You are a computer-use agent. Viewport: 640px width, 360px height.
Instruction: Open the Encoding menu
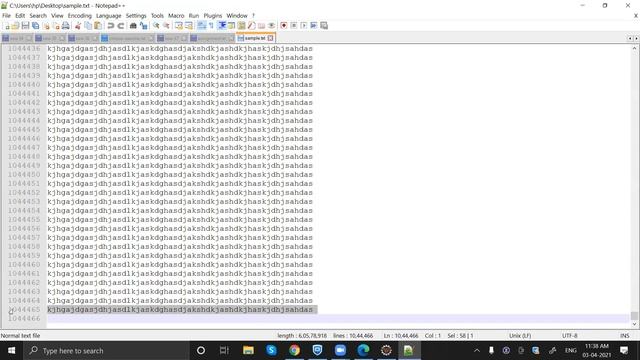pyautogui.click(x=80, y=16)
